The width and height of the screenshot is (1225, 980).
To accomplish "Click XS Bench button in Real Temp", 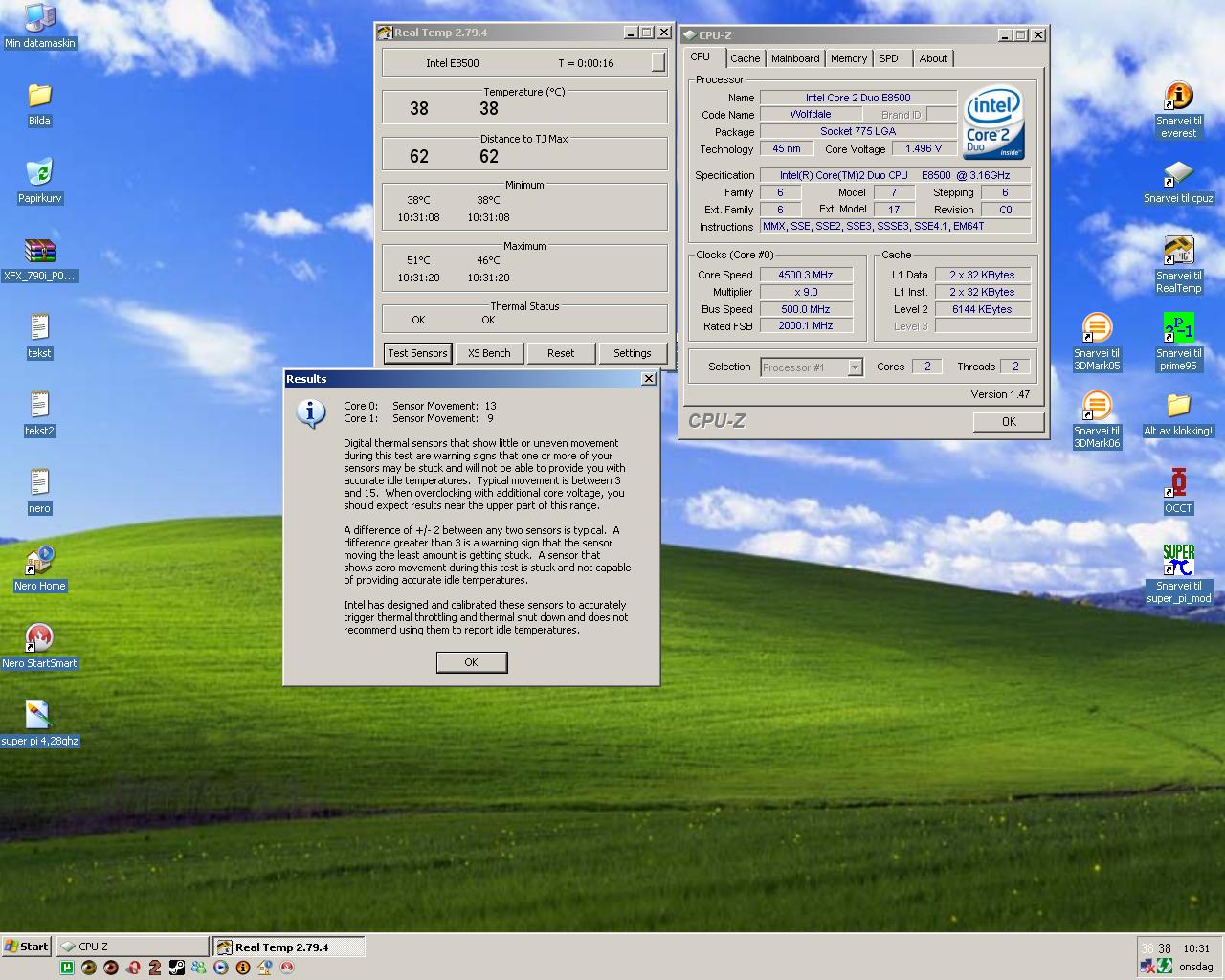I will (489, 353).
